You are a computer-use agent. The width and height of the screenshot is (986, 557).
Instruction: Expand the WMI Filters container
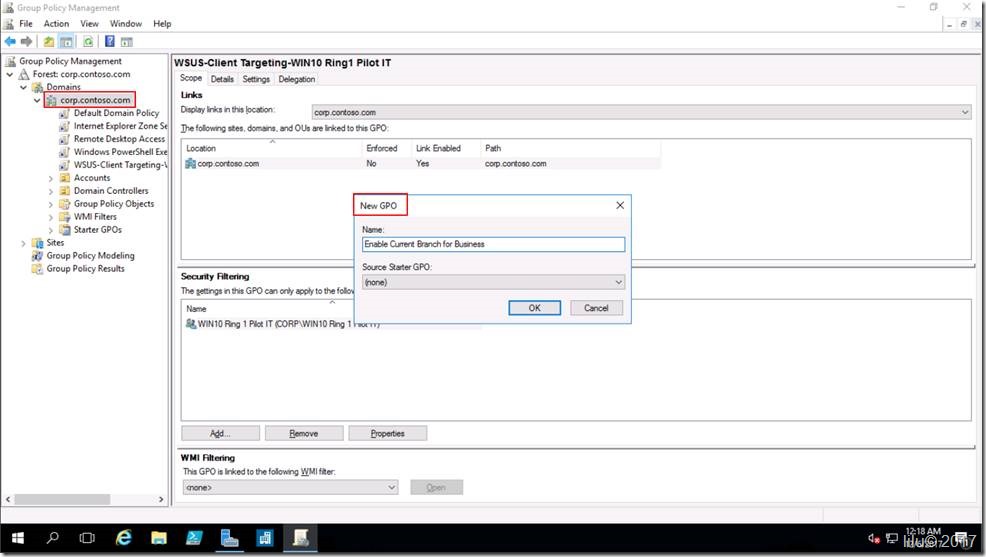coord(51,217)
